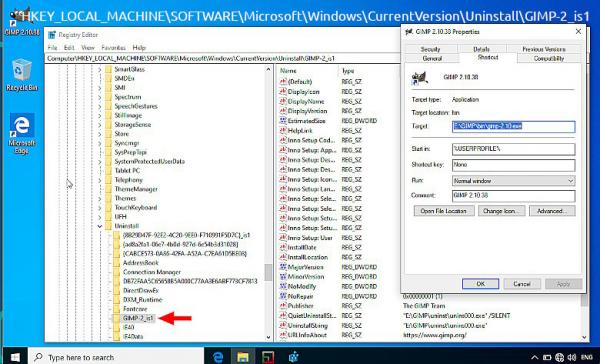Open the Run window-mode dropdown
600x364 pixels.
coord(514,181)
